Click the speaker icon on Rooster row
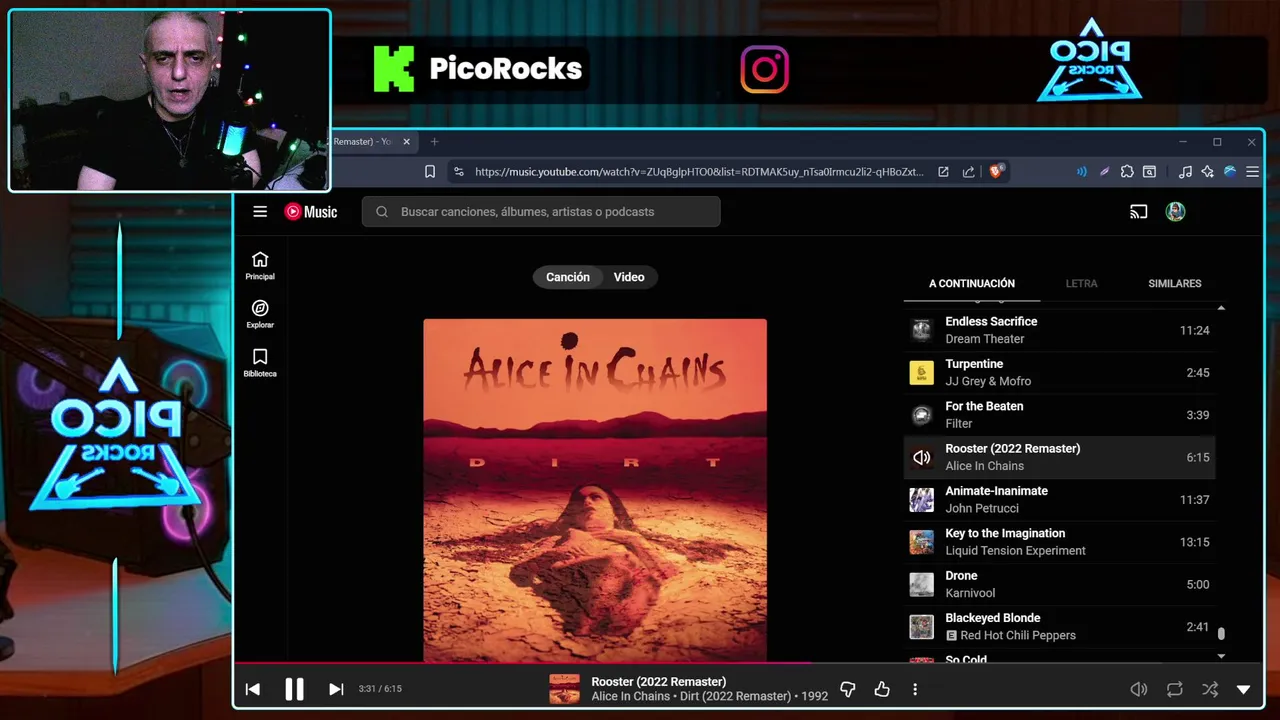Viewport: 1280px width, 720px height. (x=921, y=458)
